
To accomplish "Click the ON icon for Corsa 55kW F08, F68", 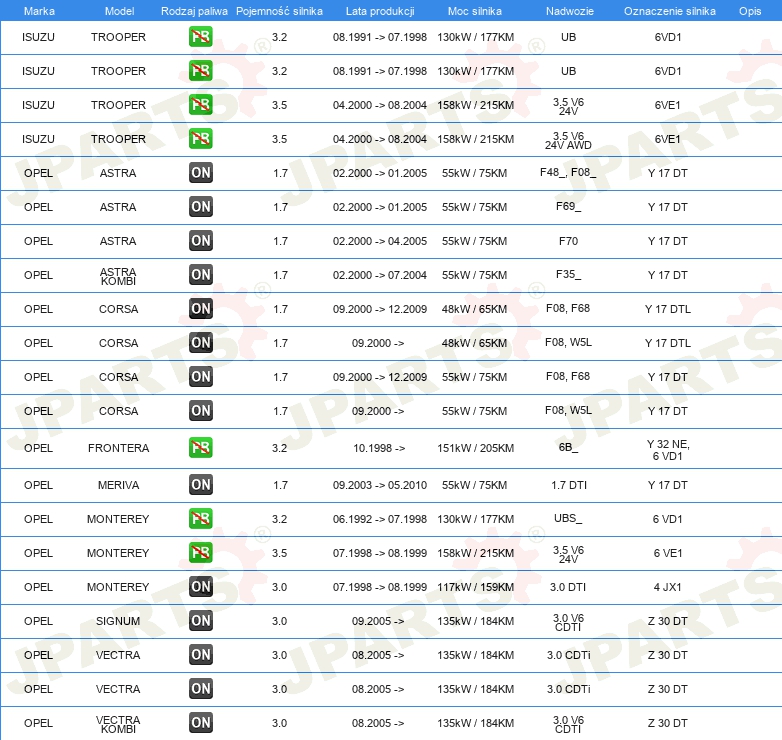I will pyautogui.click(x=200, y=376).
